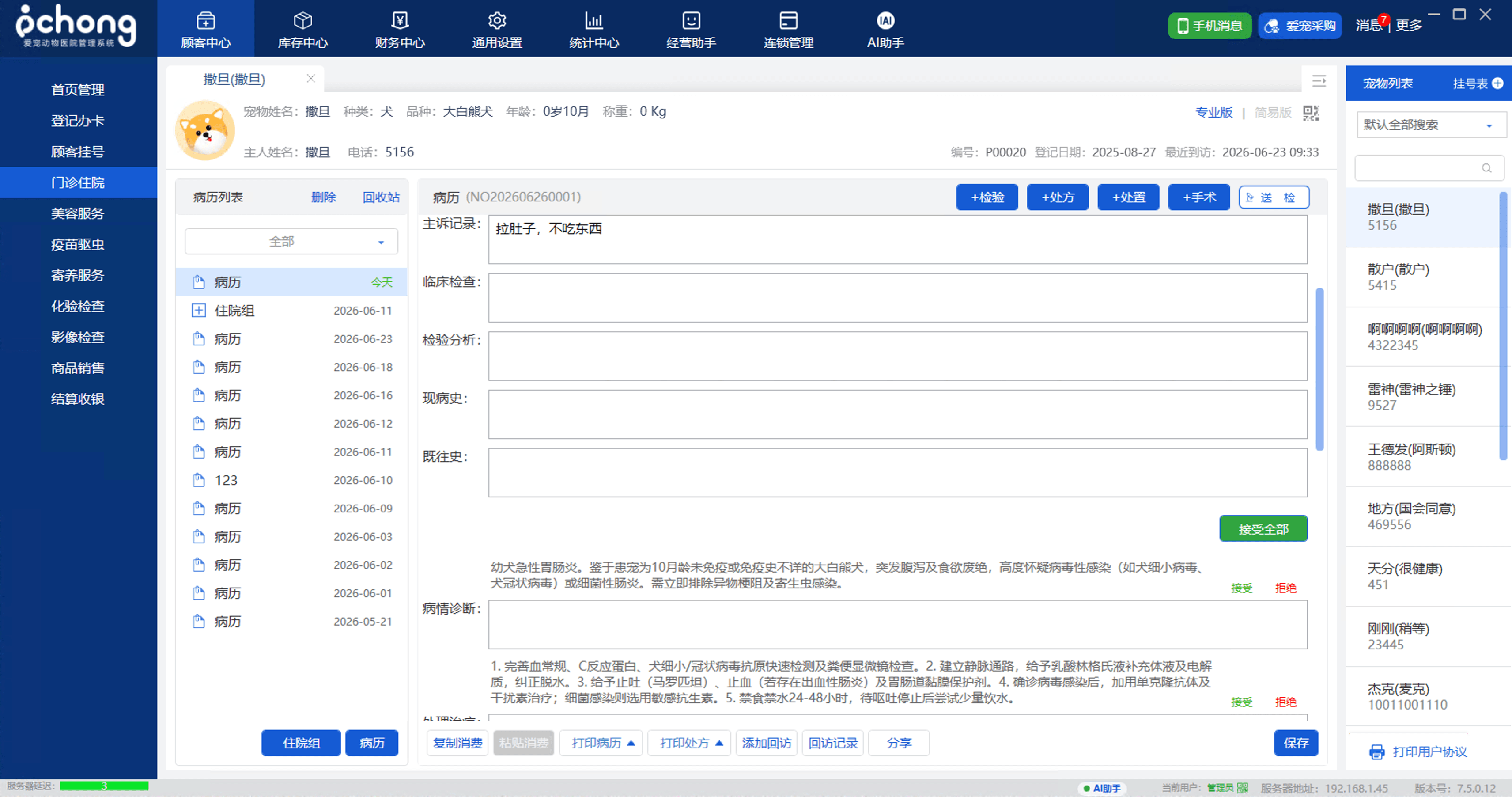Create new 住院组 with bottom button
This screenshot has height=797, width=1512.
[x=301, y=743]
